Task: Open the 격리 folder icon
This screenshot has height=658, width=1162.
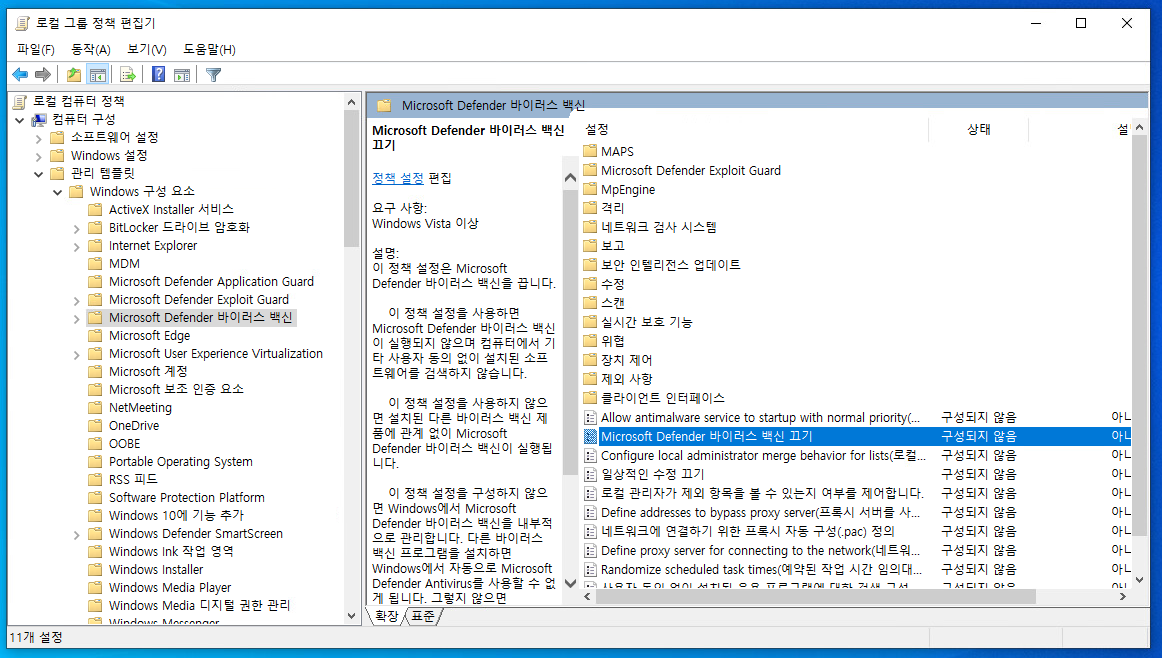Action: [590, 208]
